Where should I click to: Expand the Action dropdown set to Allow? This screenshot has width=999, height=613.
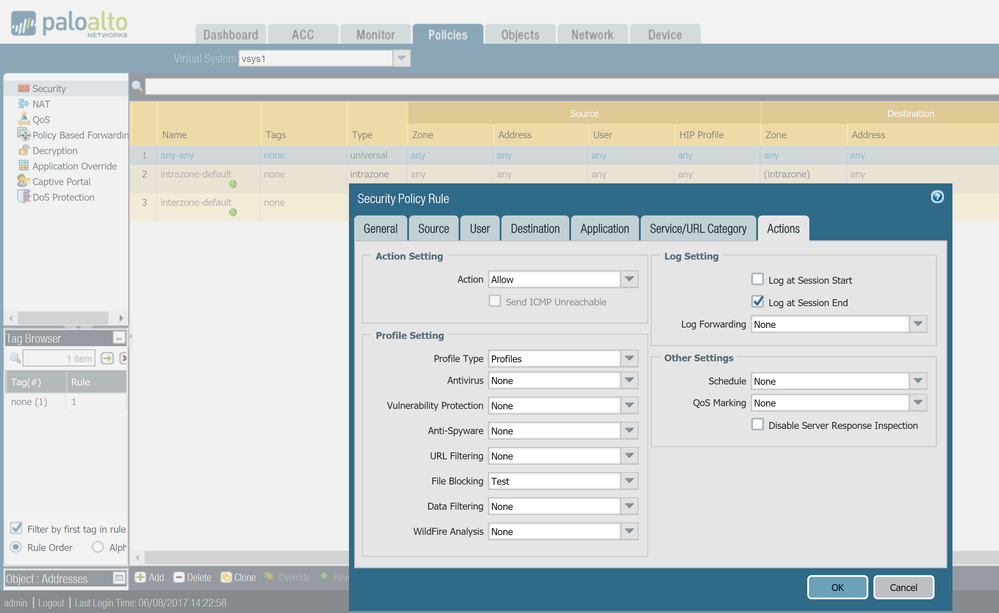click(629, 280)
